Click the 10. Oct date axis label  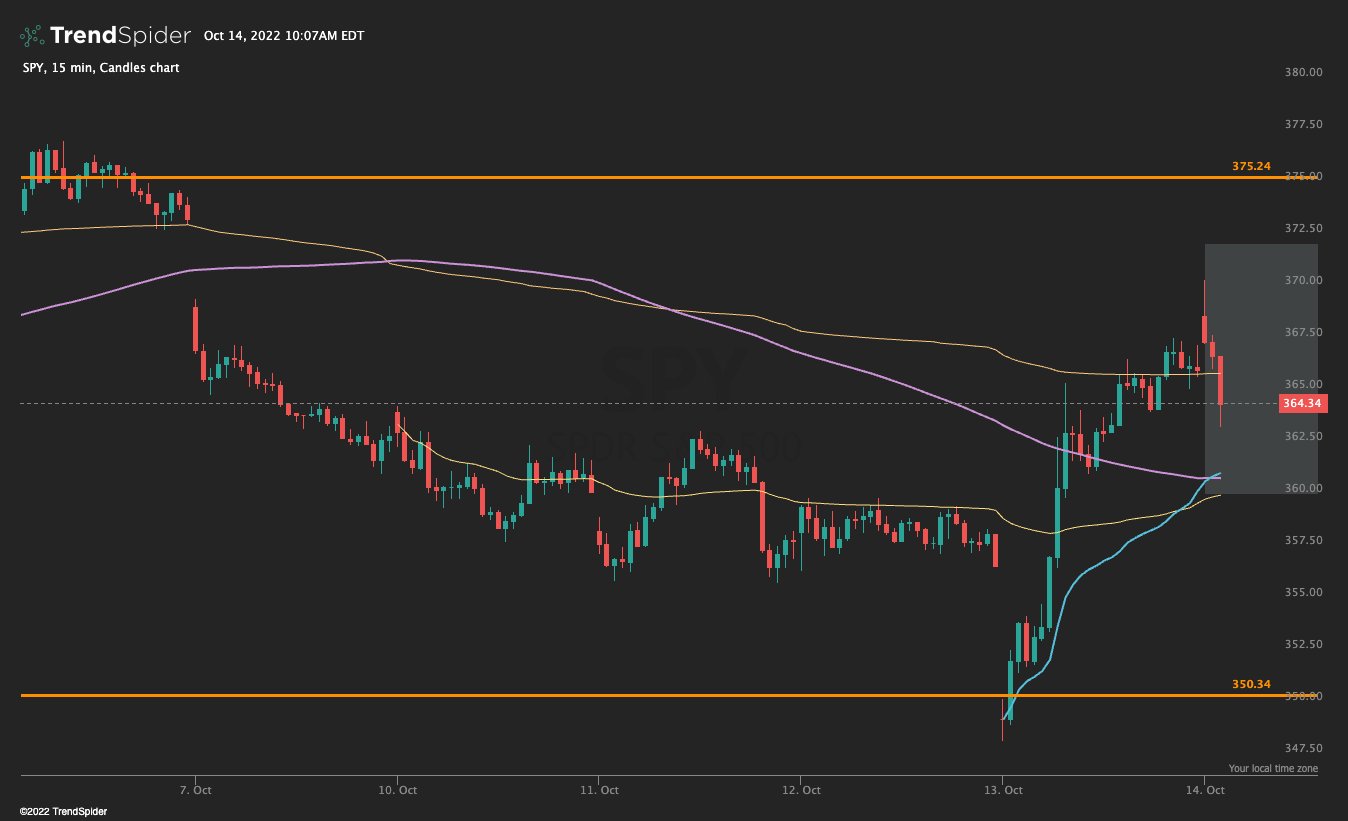(x=397, y=790)
